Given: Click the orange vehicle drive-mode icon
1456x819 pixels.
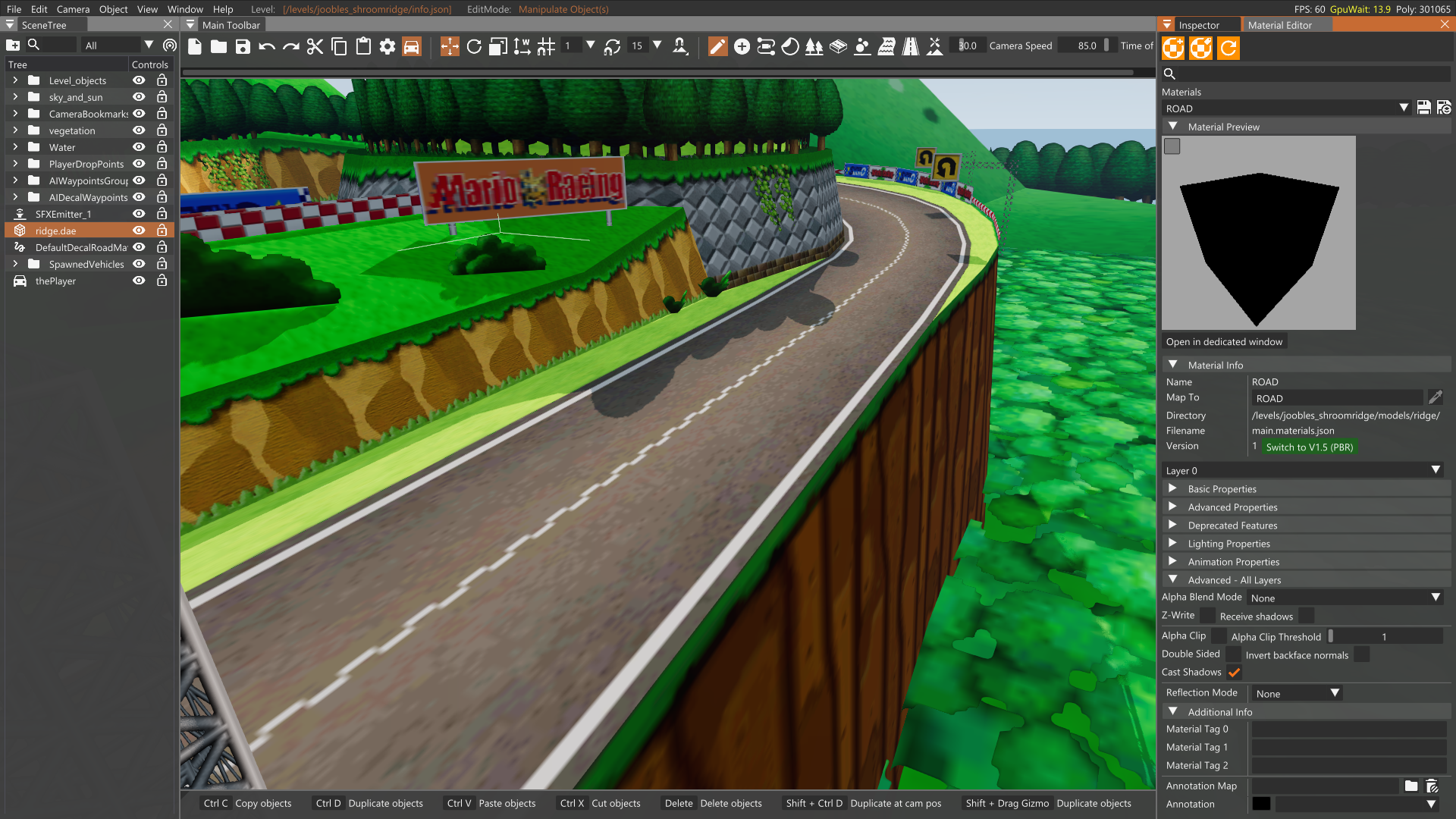Looking at the screenshot, I should click(411, 47).
